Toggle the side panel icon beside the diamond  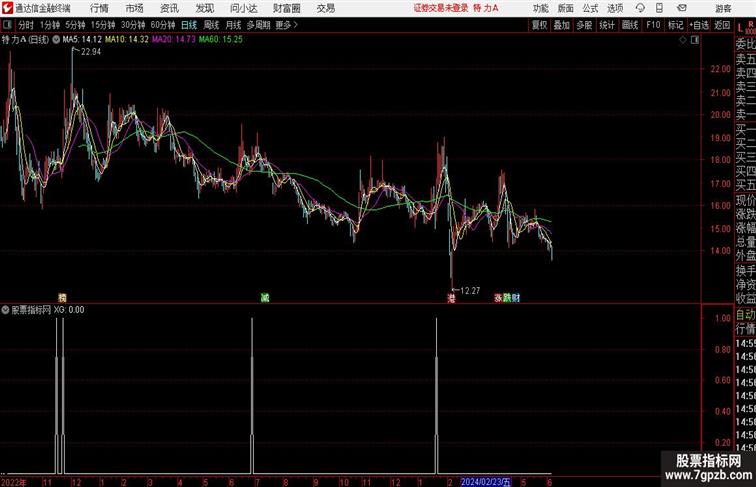695,40
